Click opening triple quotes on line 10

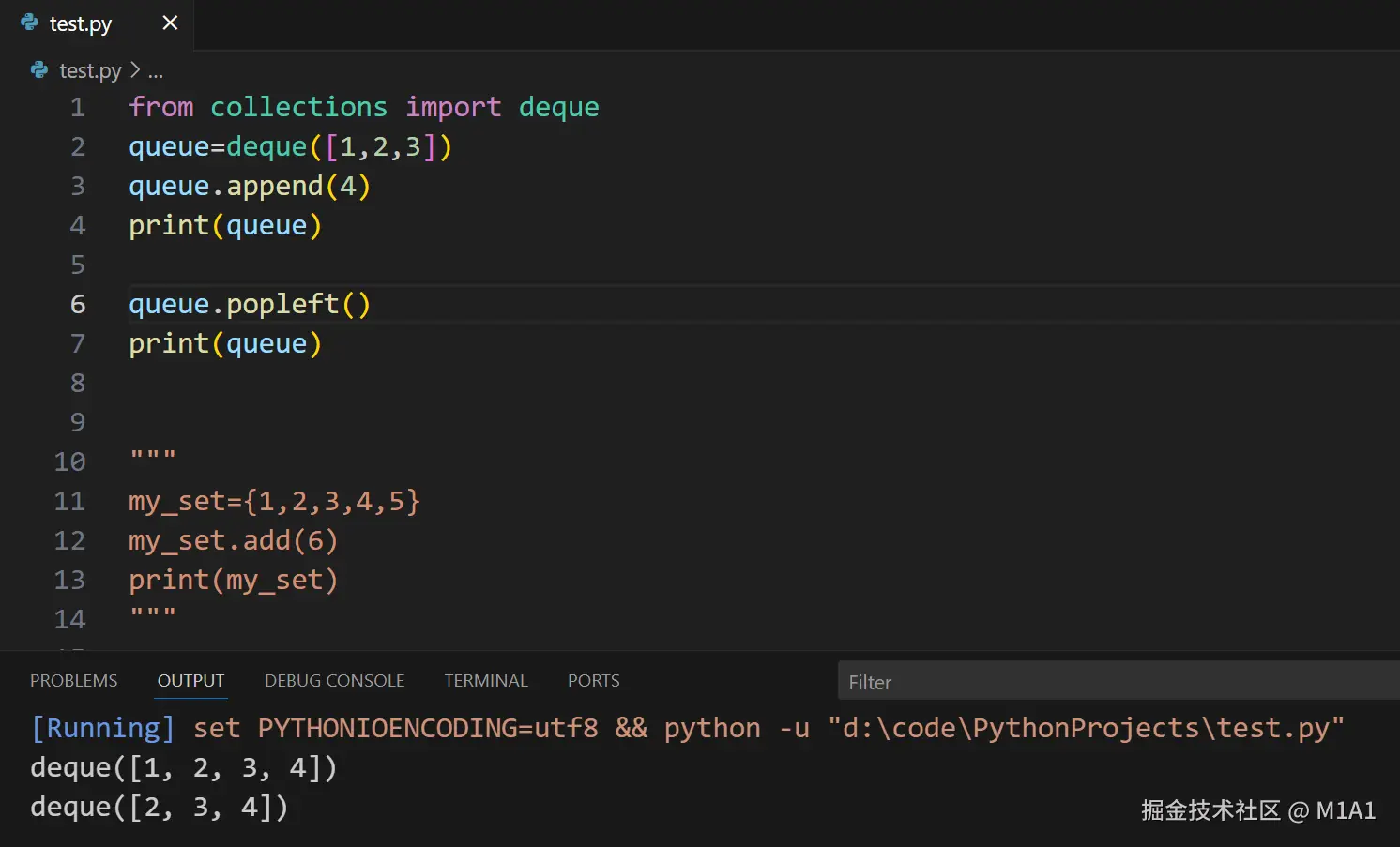(x=152, y=457)
